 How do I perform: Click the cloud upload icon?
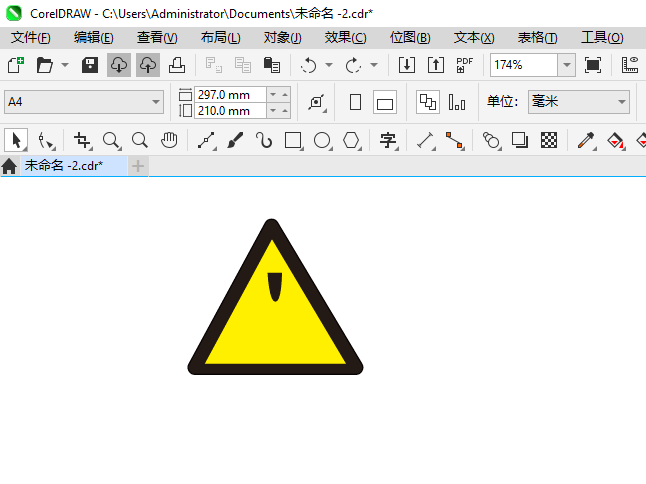click(x=147, y=65)
